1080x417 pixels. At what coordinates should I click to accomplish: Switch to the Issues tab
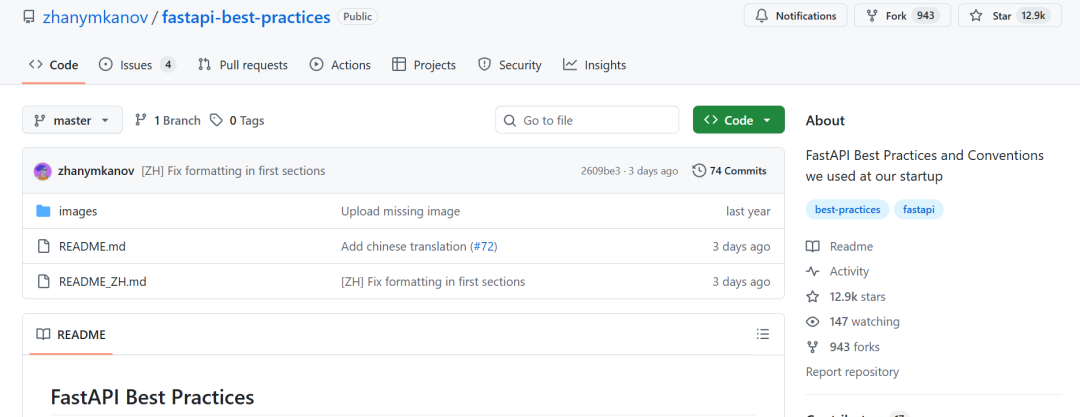[136, 65]
